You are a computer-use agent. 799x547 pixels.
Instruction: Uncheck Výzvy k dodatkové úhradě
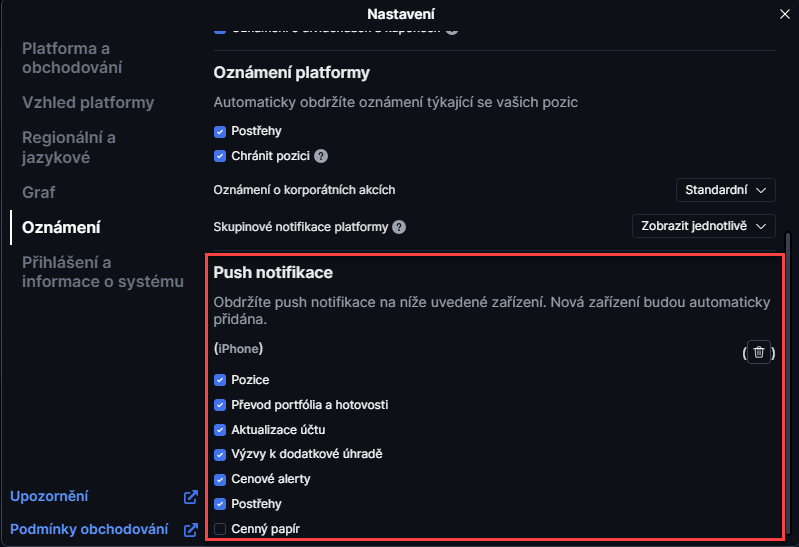pyautogui.click(x=220, y=454)
